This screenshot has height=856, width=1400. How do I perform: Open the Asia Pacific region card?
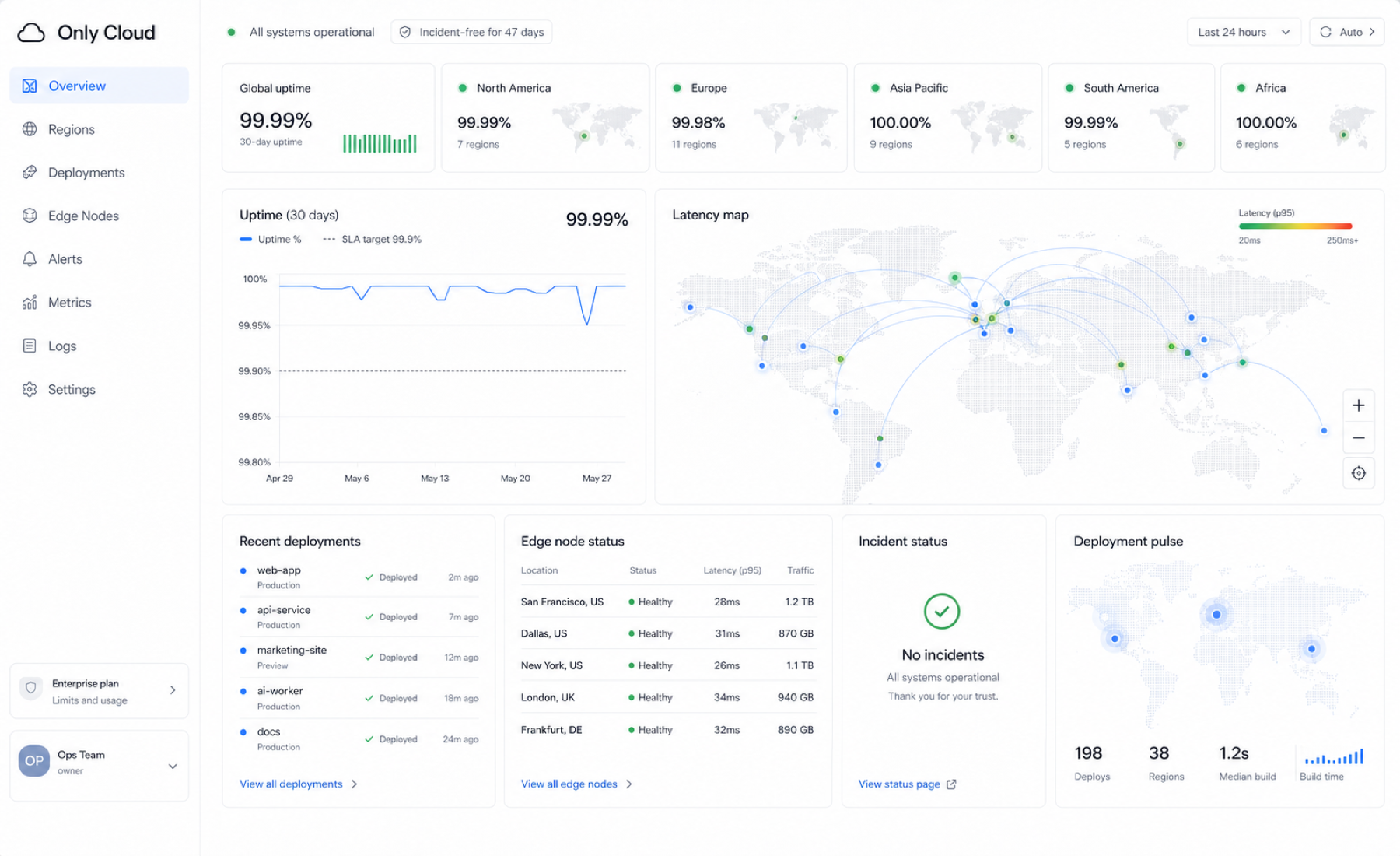coord(948,118)
